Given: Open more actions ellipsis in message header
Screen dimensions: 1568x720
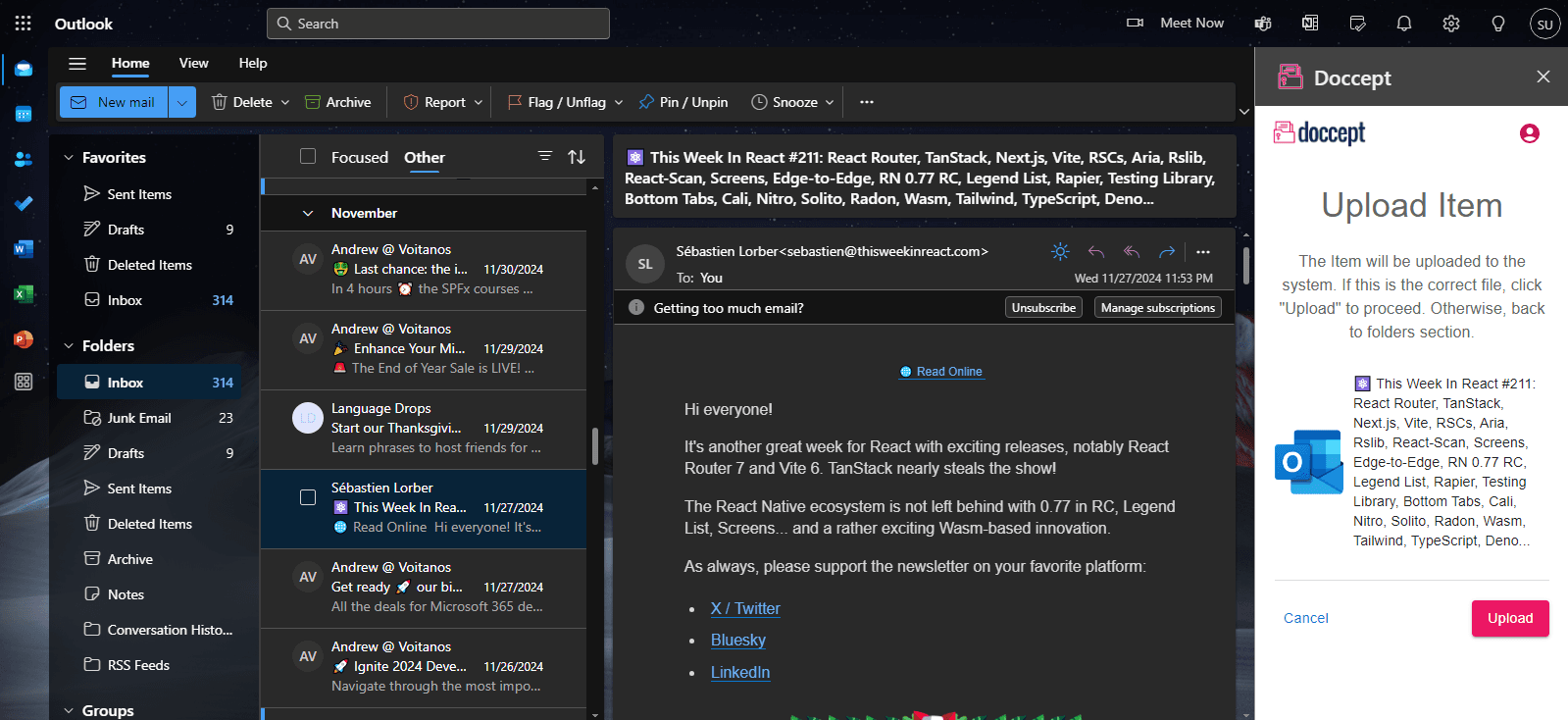Looking at the screenshot, I should tap(1203, 252).
